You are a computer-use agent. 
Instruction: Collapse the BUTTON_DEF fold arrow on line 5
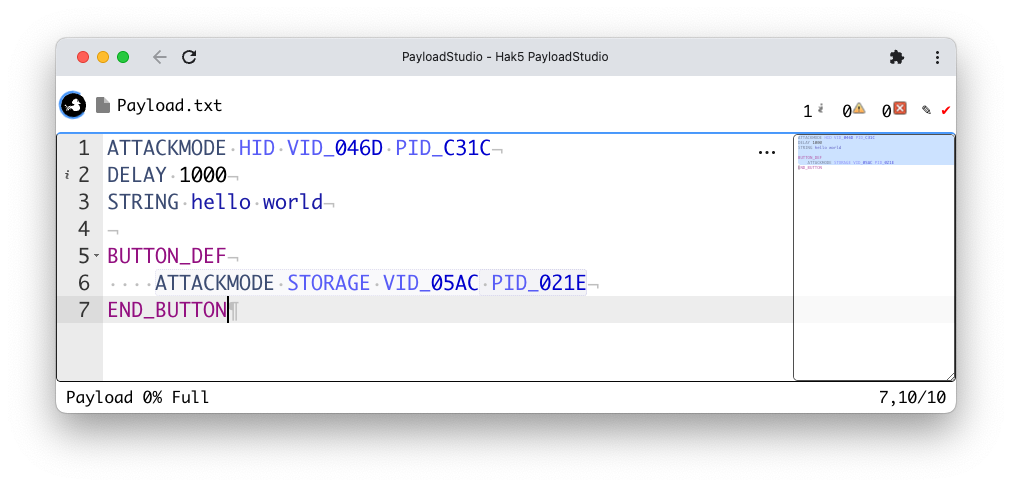point(96,256)
